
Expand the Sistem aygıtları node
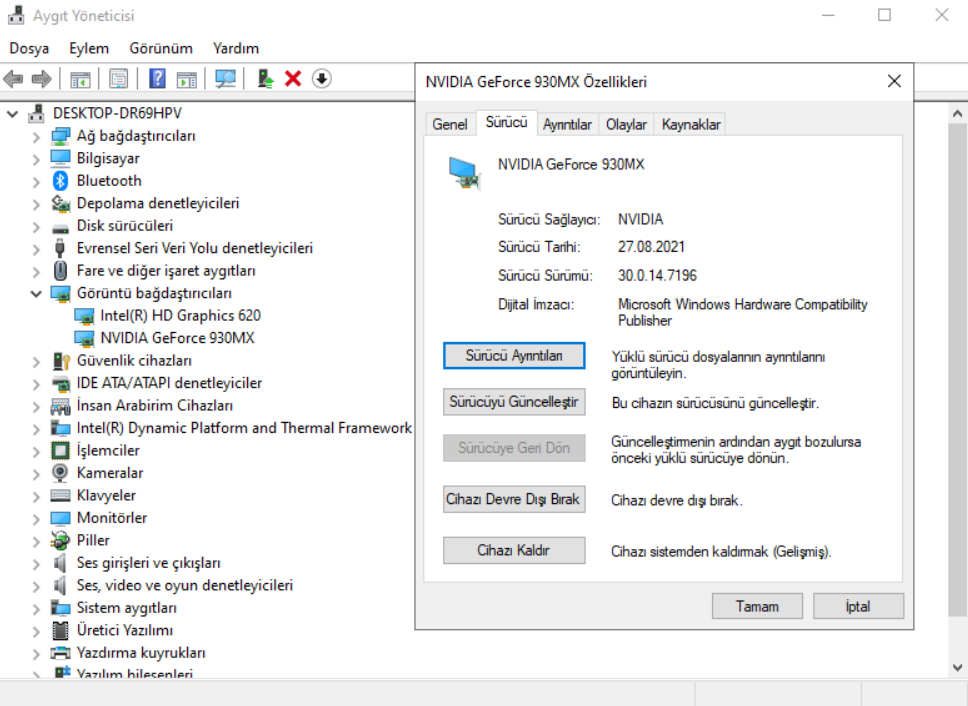[x=36, y=608]
